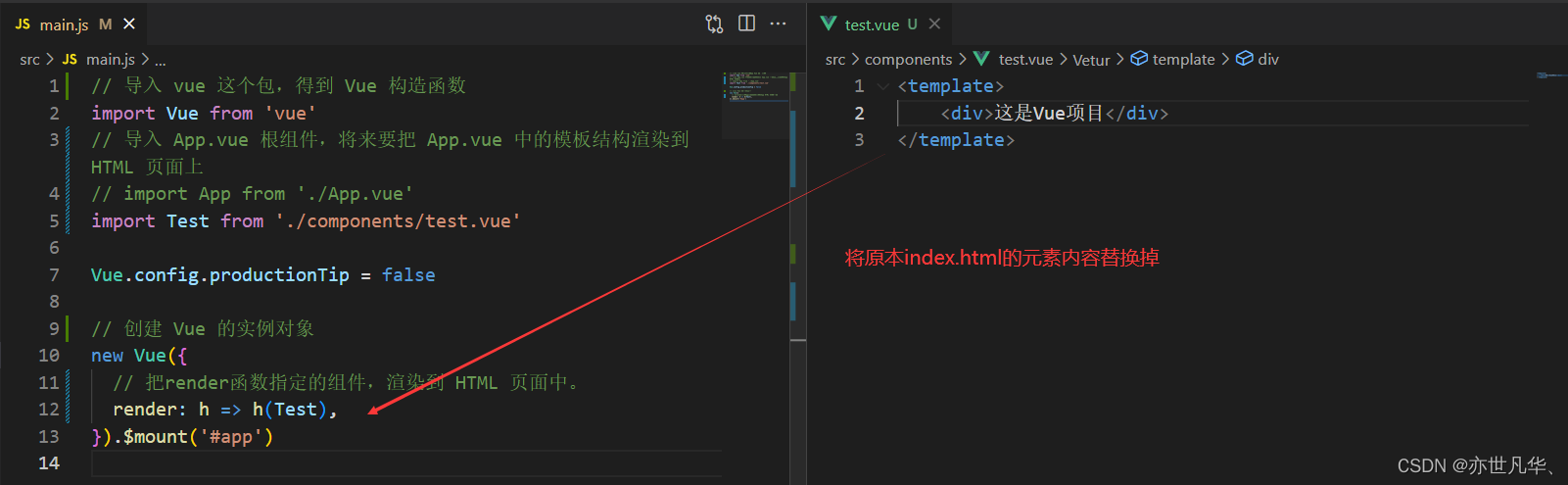Open the components breadcrumb folder
The image size is (1568, 485).
[908, 60]
